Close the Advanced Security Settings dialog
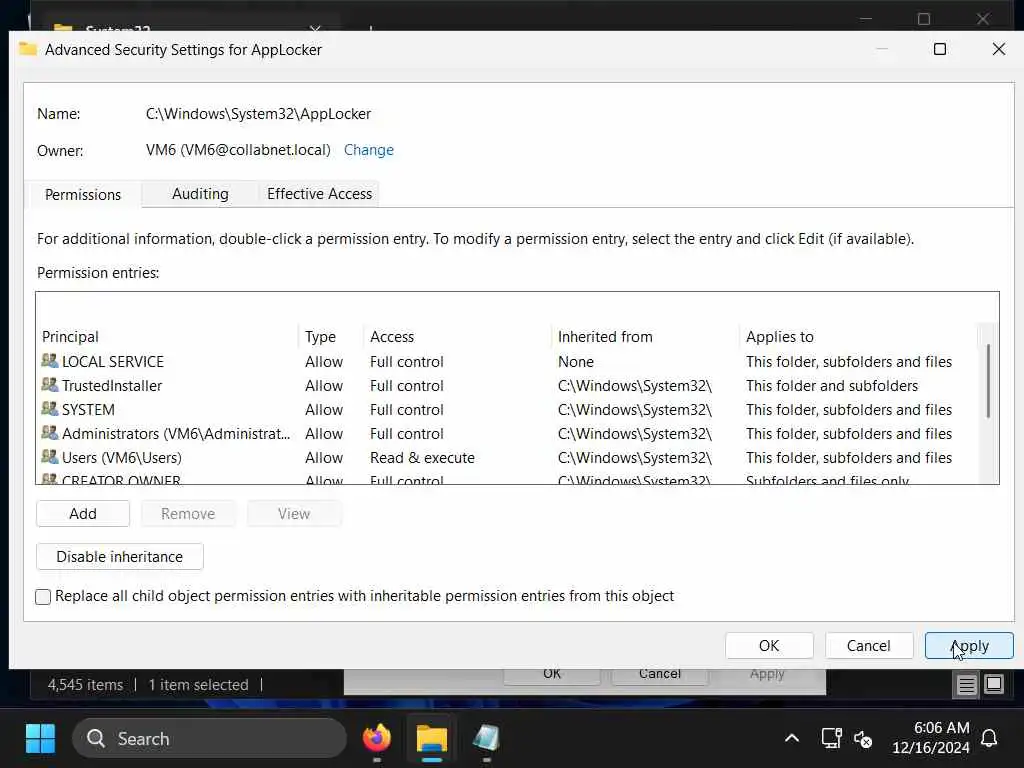Screen dimensions: 1024x768 click(999, 49)
